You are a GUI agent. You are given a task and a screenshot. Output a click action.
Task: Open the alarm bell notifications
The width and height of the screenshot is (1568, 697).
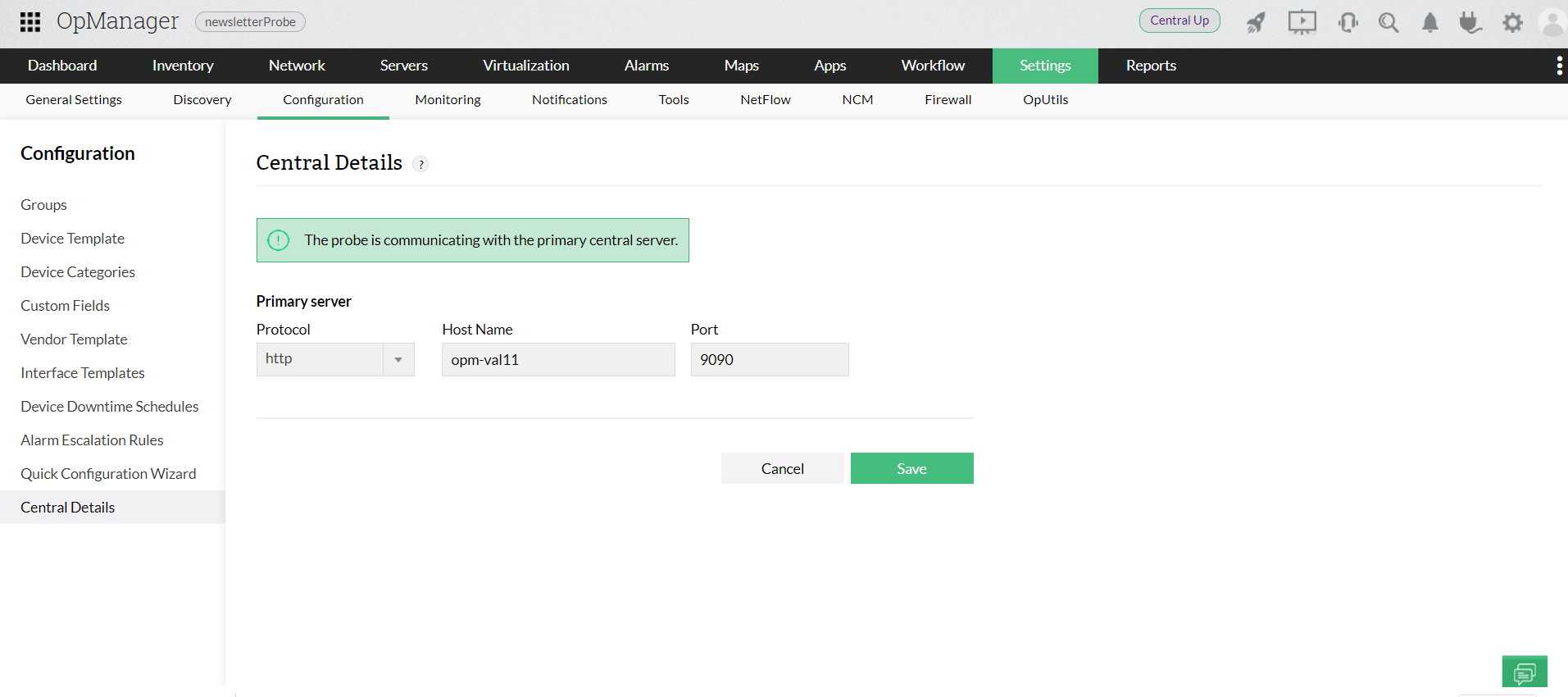(x=1429, y=22)
